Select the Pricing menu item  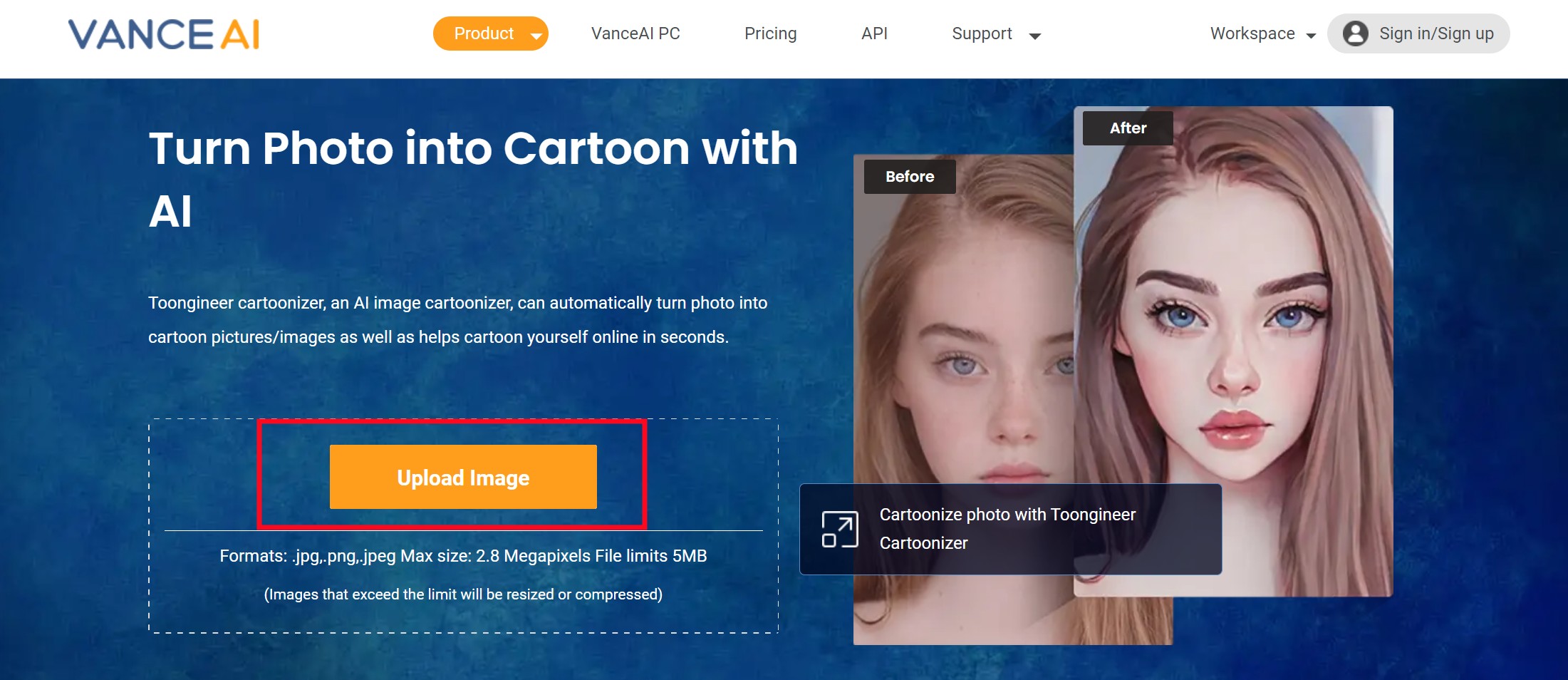coord(770,33)
